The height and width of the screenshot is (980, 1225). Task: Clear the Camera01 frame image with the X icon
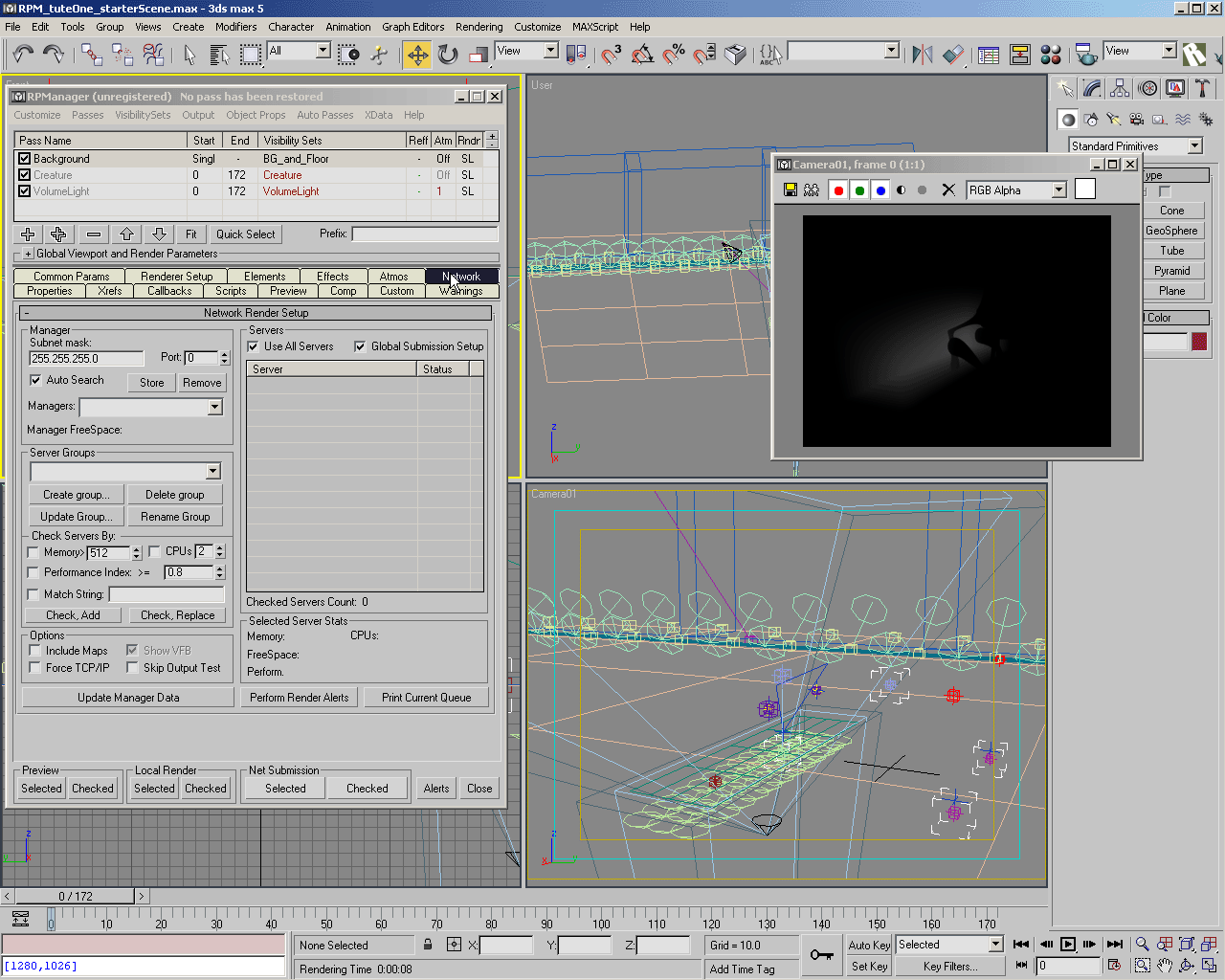(x=948, y=189)
